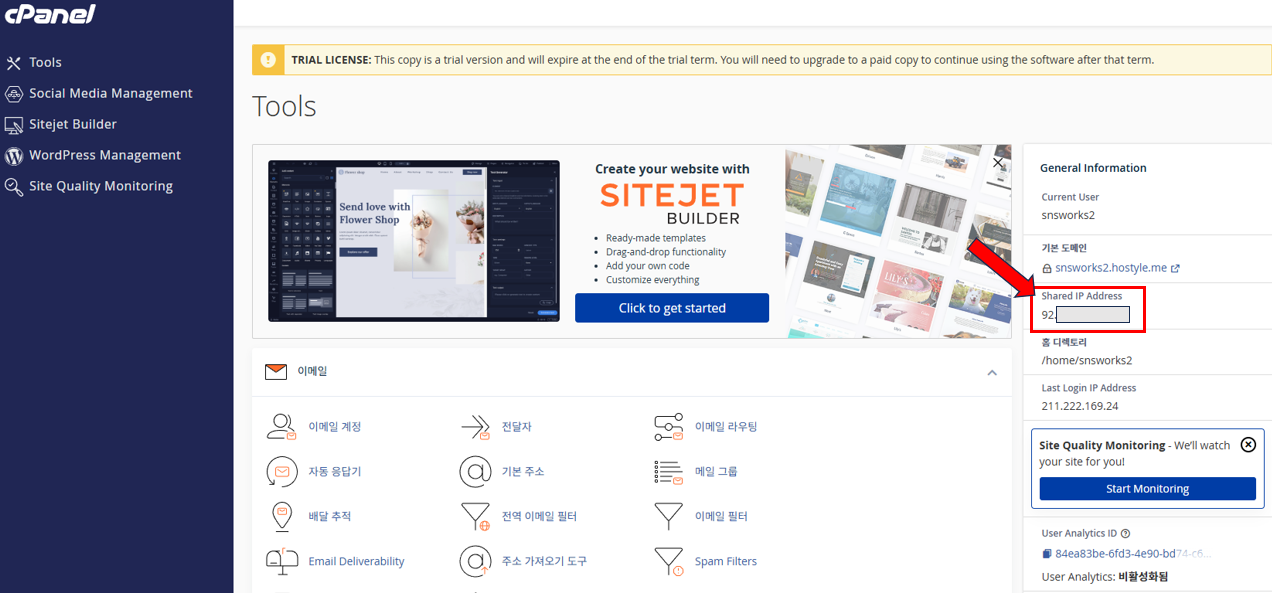Open the snsworks2.hostyle.me domain link
1272x593 pixels.
[1110, 268]
